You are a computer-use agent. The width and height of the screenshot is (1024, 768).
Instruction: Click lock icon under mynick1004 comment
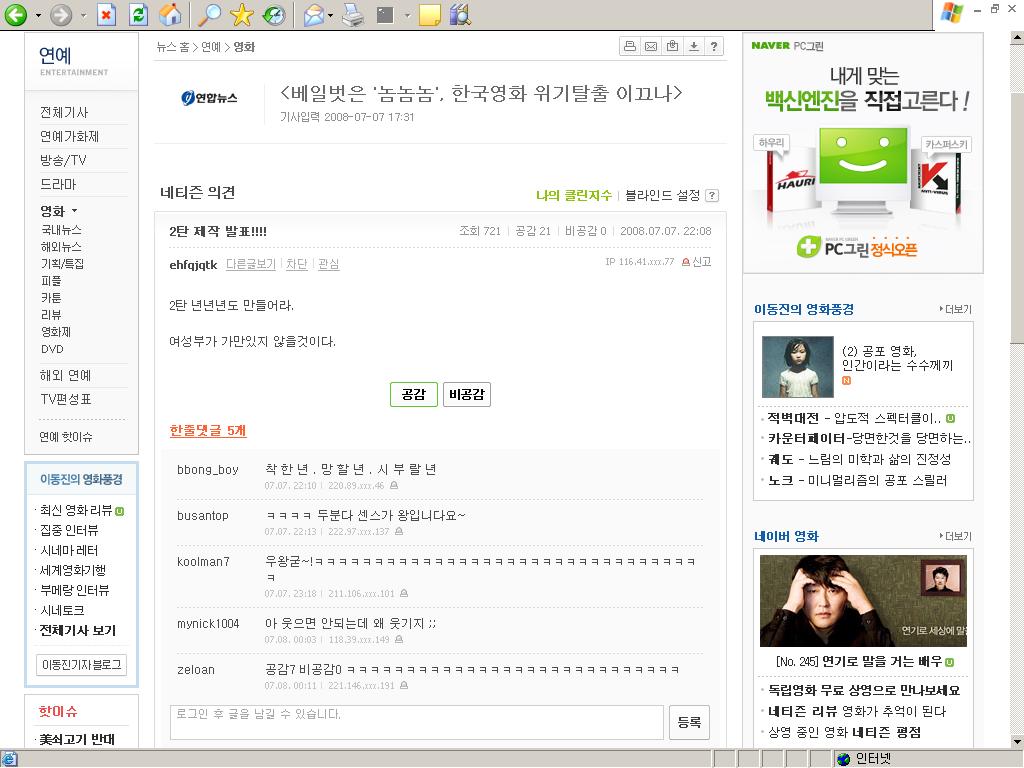click(x=399, y=639)
